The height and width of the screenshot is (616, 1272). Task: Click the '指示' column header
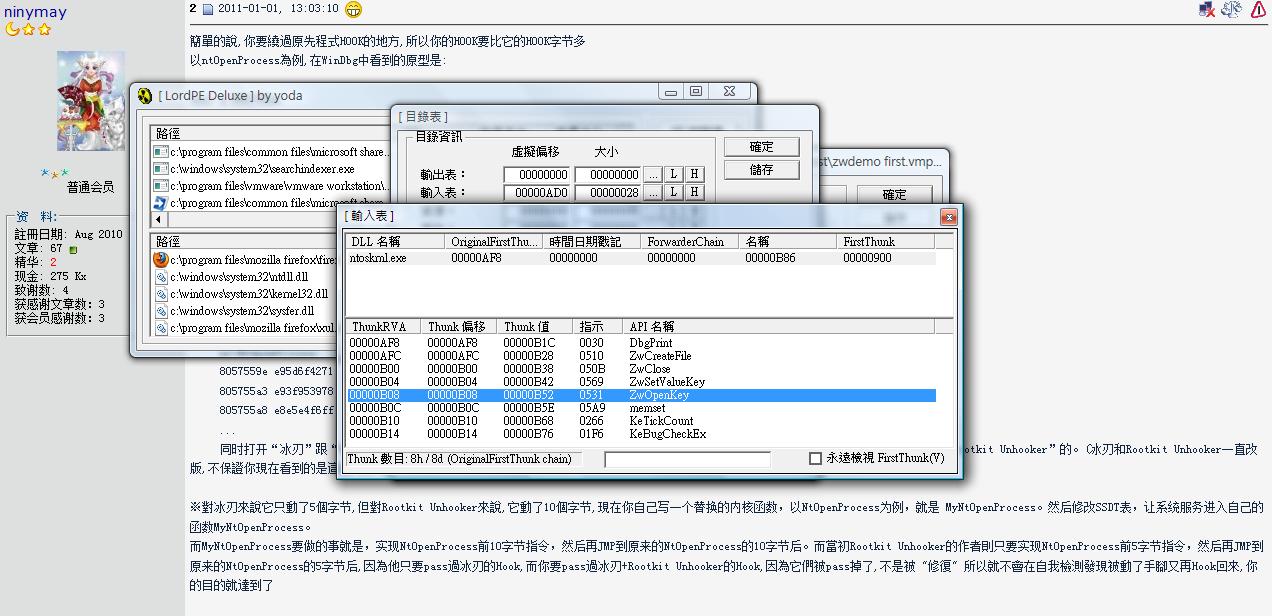(x=600, y=326)
